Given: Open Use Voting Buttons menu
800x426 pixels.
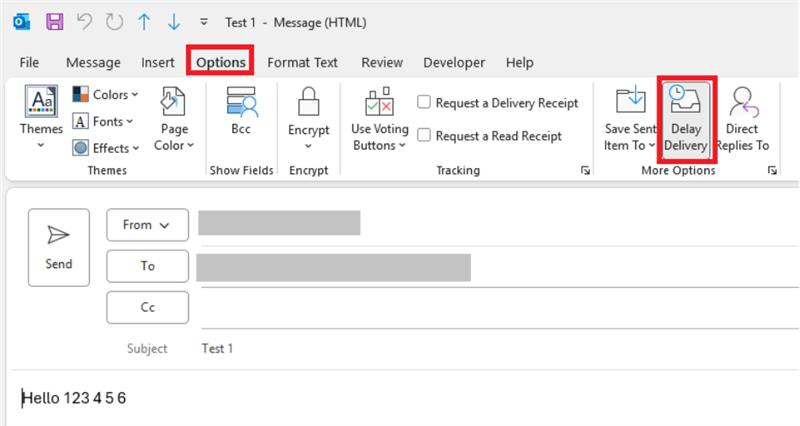Looking at the screenshot, I should (x=380, y=119).
